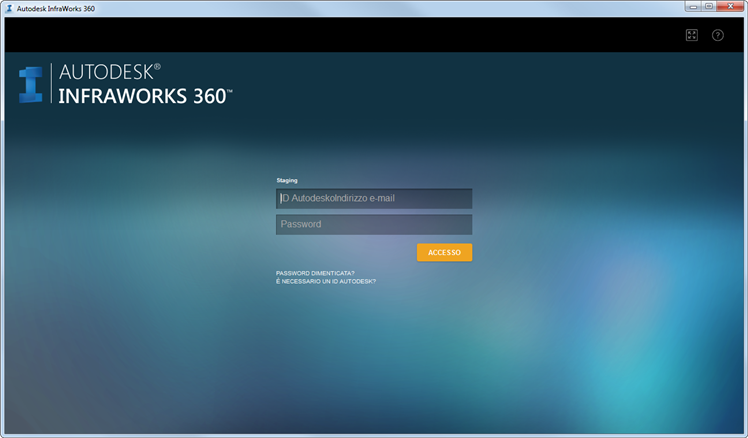This screenshot has height=438, width=748.
Task: Click the orange ACCESSO button
Action: pos(444,252)
